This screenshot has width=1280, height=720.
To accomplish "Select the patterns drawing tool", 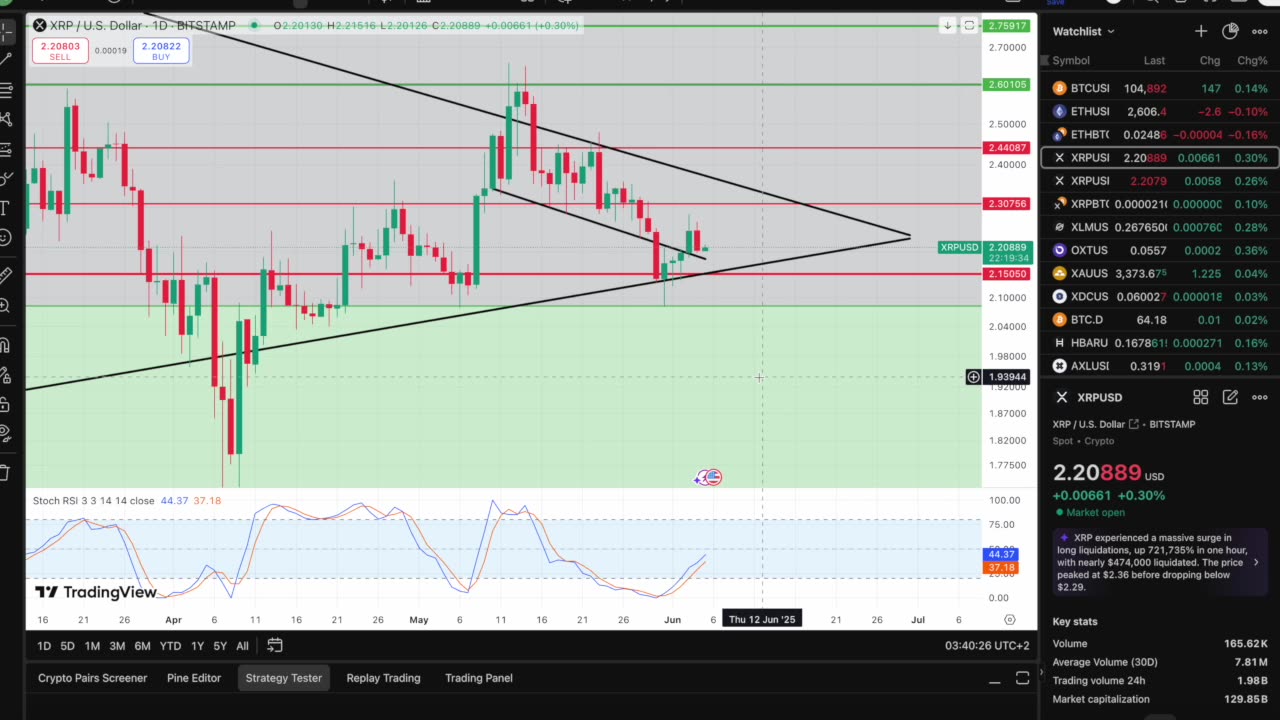I will pos(6,119).
